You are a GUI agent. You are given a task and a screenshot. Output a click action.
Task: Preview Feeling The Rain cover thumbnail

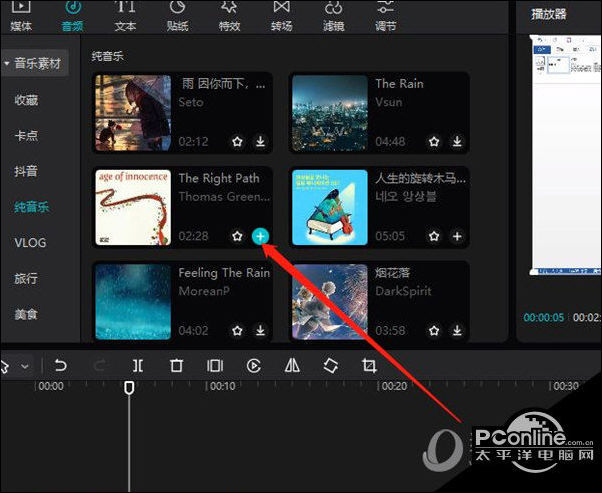tap(133, 302)
